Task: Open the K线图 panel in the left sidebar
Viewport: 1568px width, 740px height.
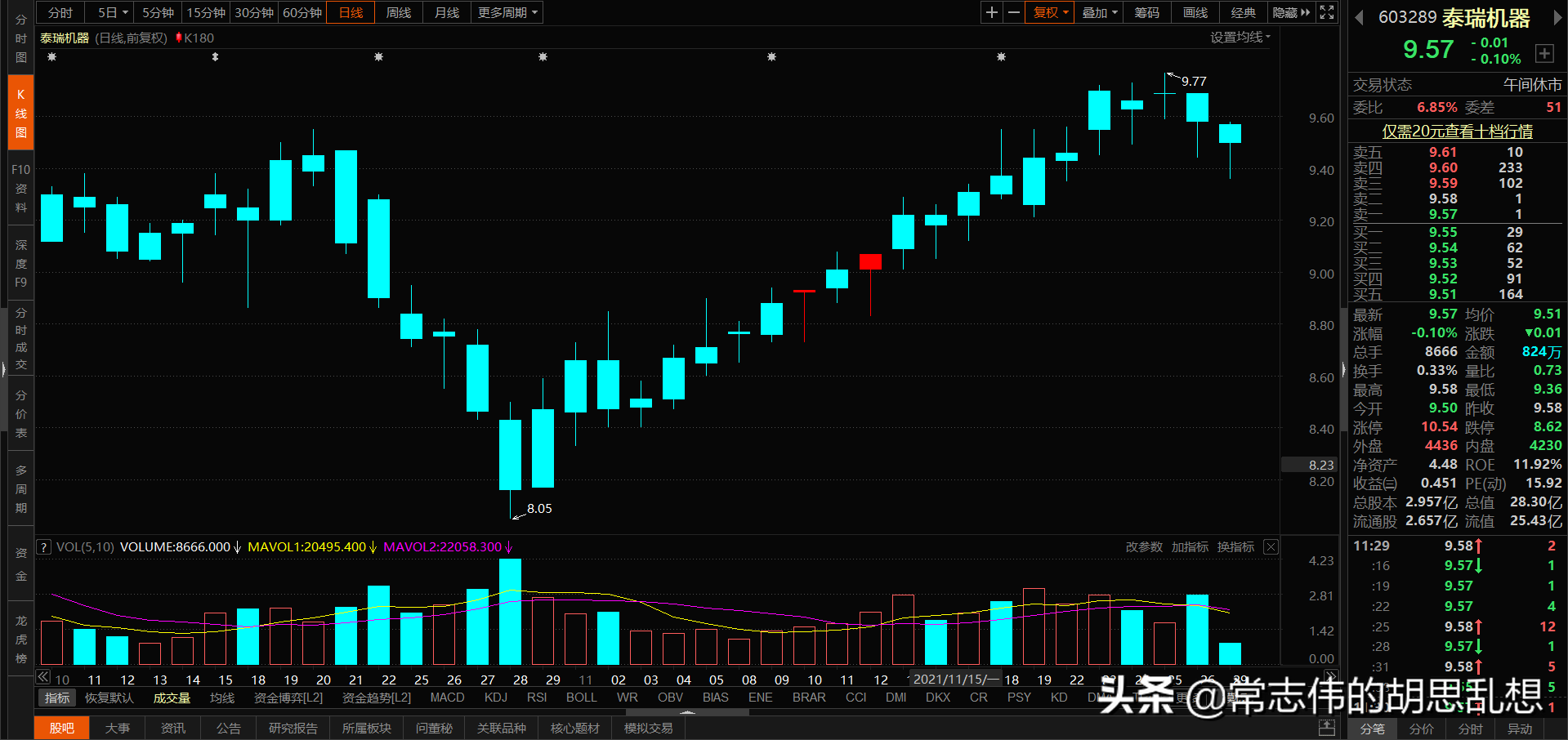Action: coord(20,113)
